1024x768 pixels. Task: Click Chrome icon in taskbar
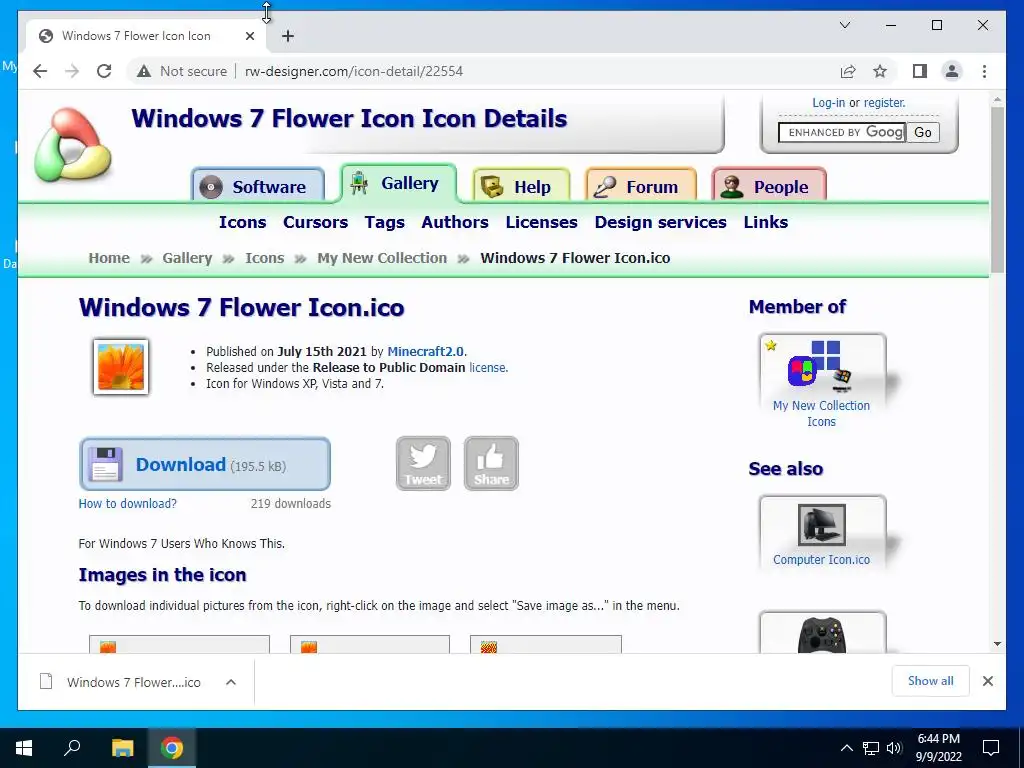coord(172,748)
